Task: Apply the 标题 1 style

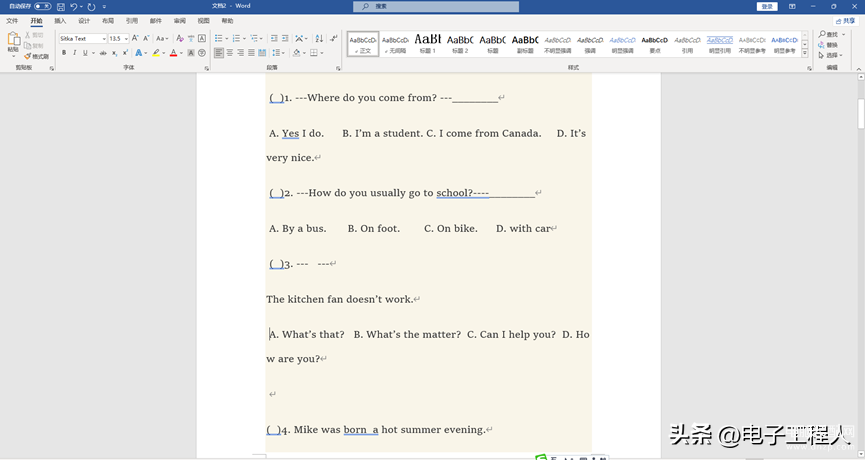Action: [x=428, y=44]
